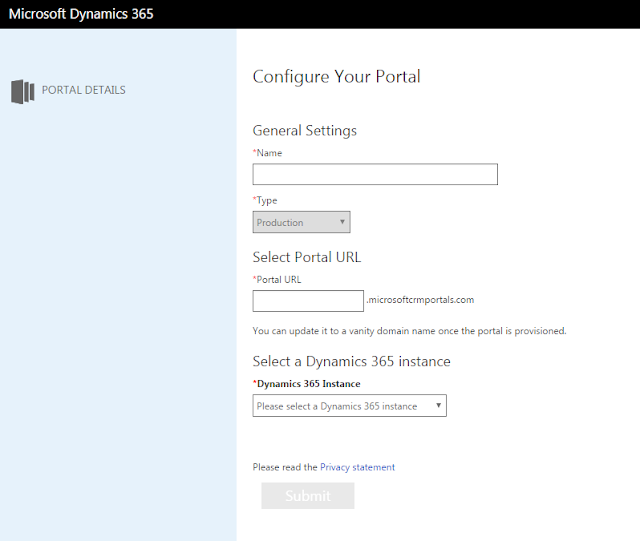Click the Name field label
This screenshot has height=541, width=640.
(268, 153)
